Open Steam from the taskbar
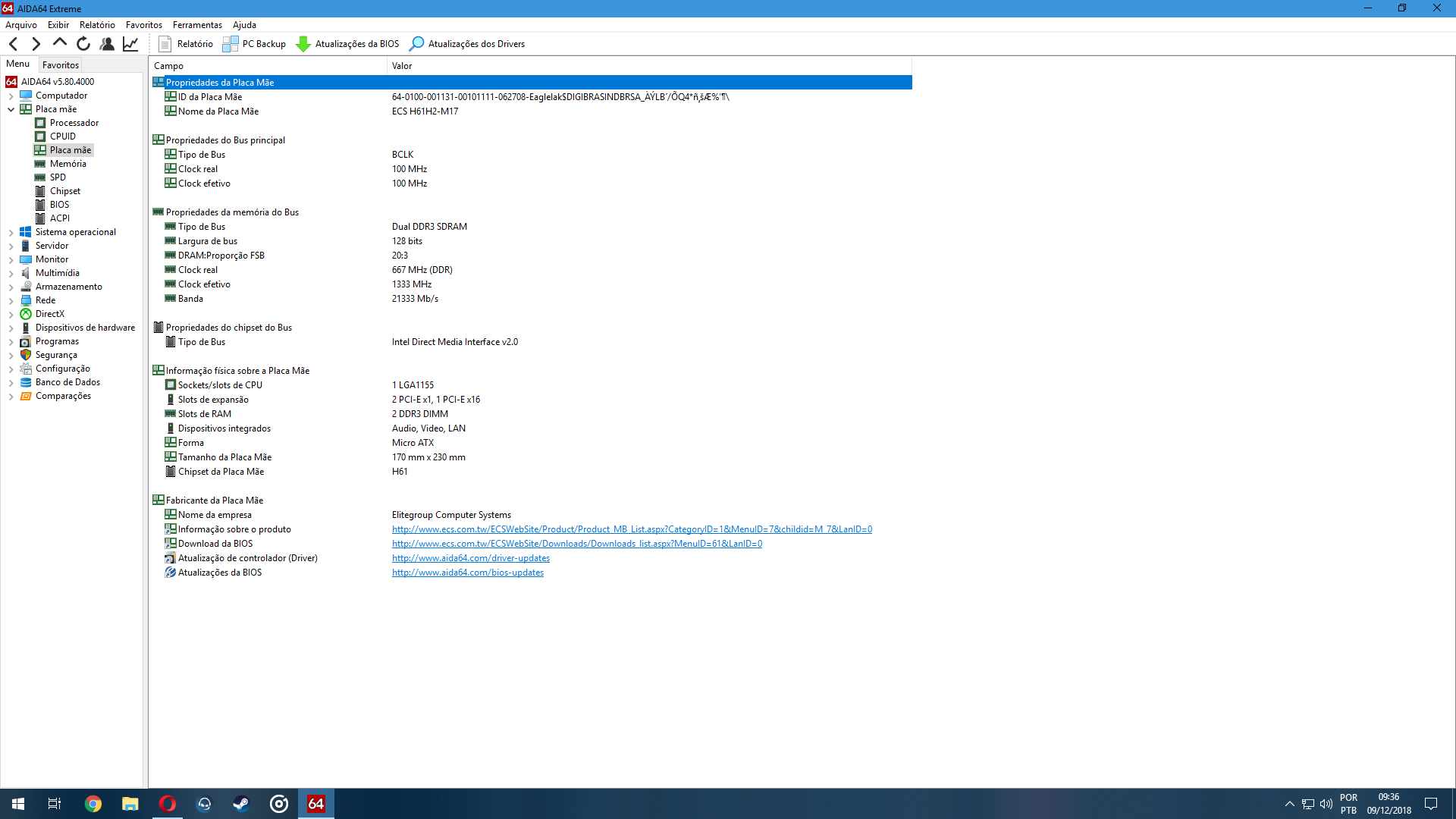 click(241, 804)
